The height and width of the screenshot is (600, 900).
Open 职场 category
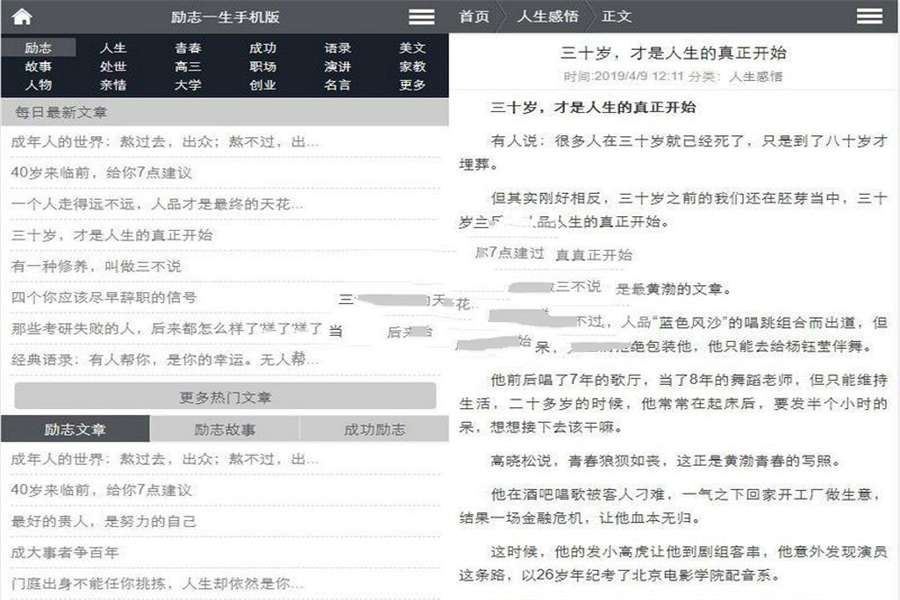coord(263,67)
